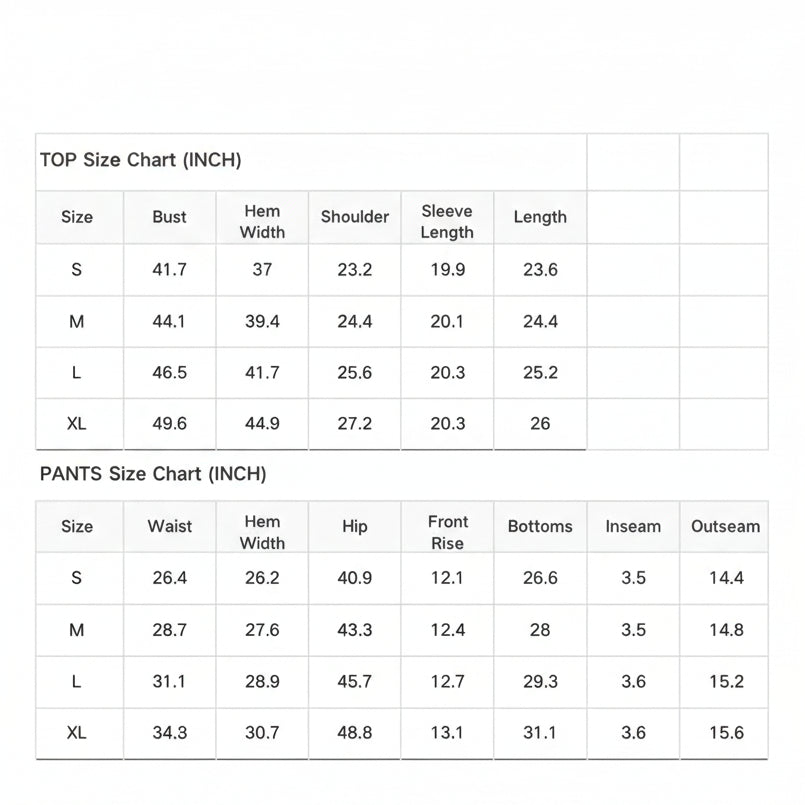Select the Bust column header
805x805 pixels.
[169, 217]
